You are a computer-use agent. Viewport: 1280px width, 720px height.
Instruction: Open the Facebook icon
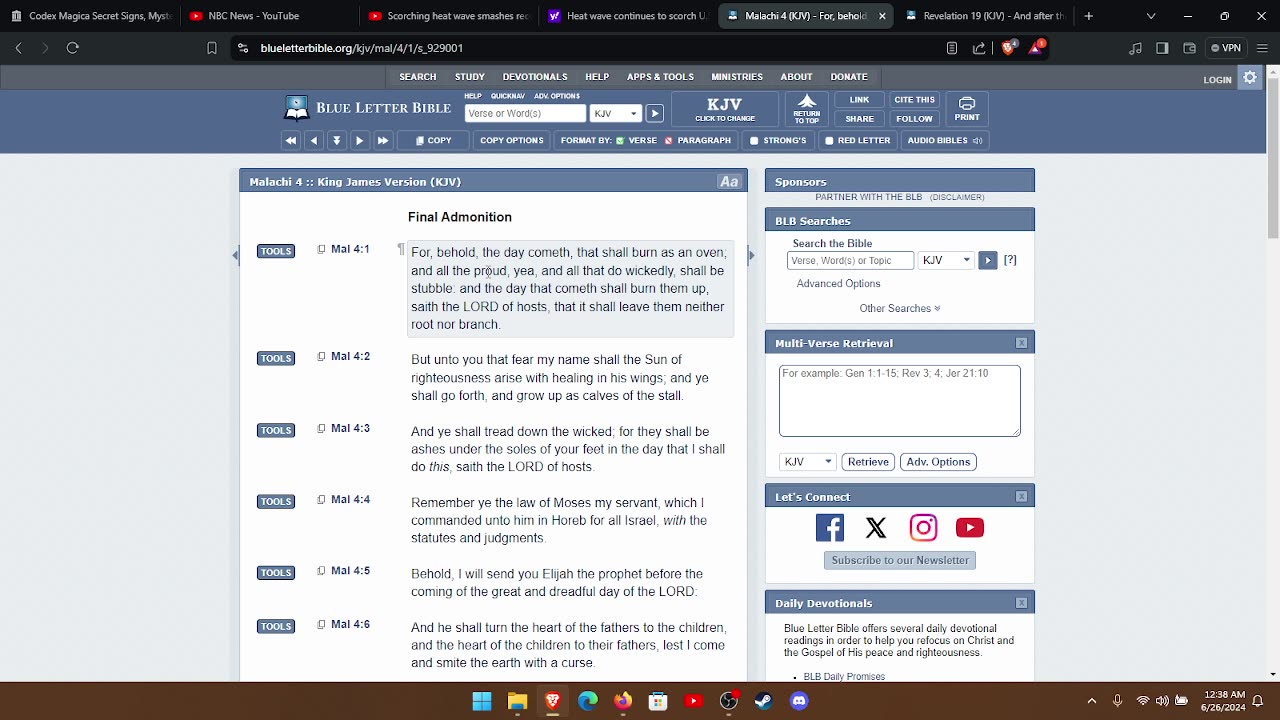coord(830,527)
